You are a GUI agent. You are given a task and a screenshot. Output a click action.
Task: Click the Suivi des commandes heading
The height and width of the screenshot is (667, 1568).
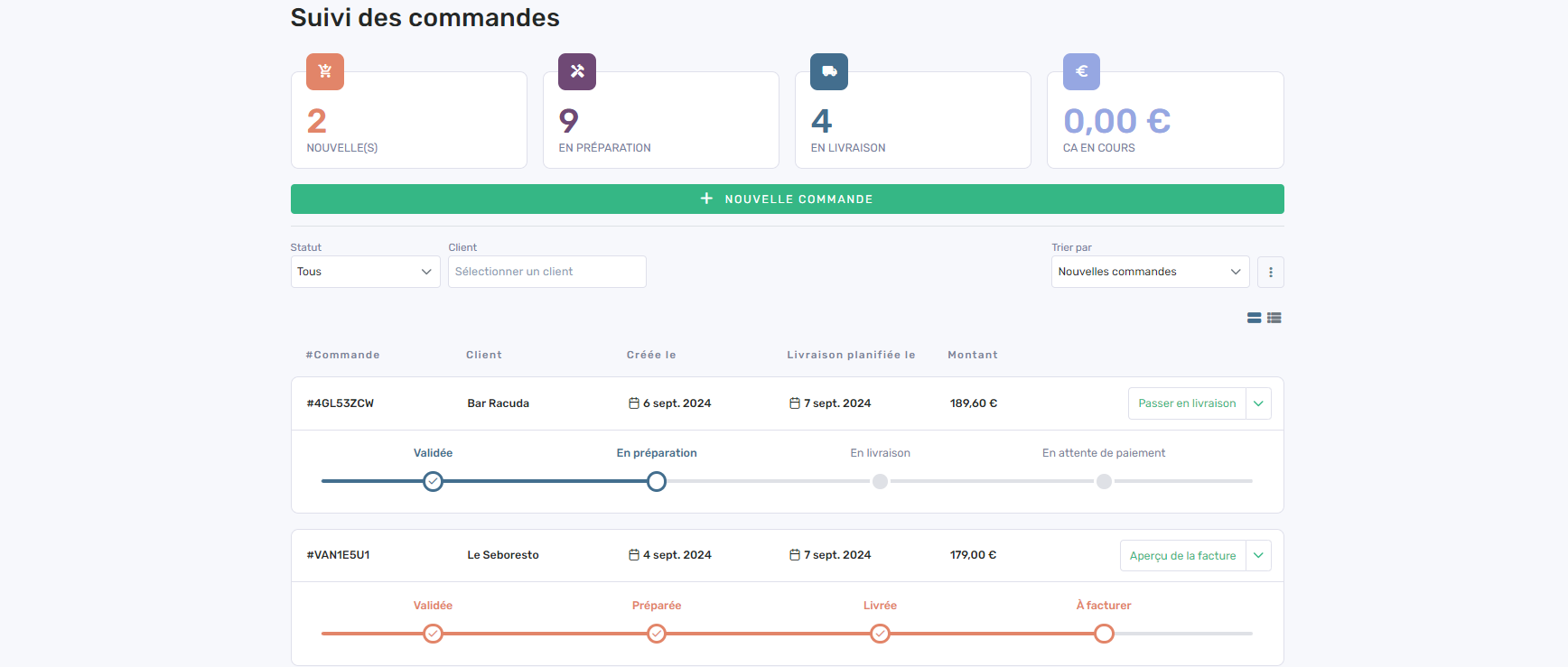[425, 17]
